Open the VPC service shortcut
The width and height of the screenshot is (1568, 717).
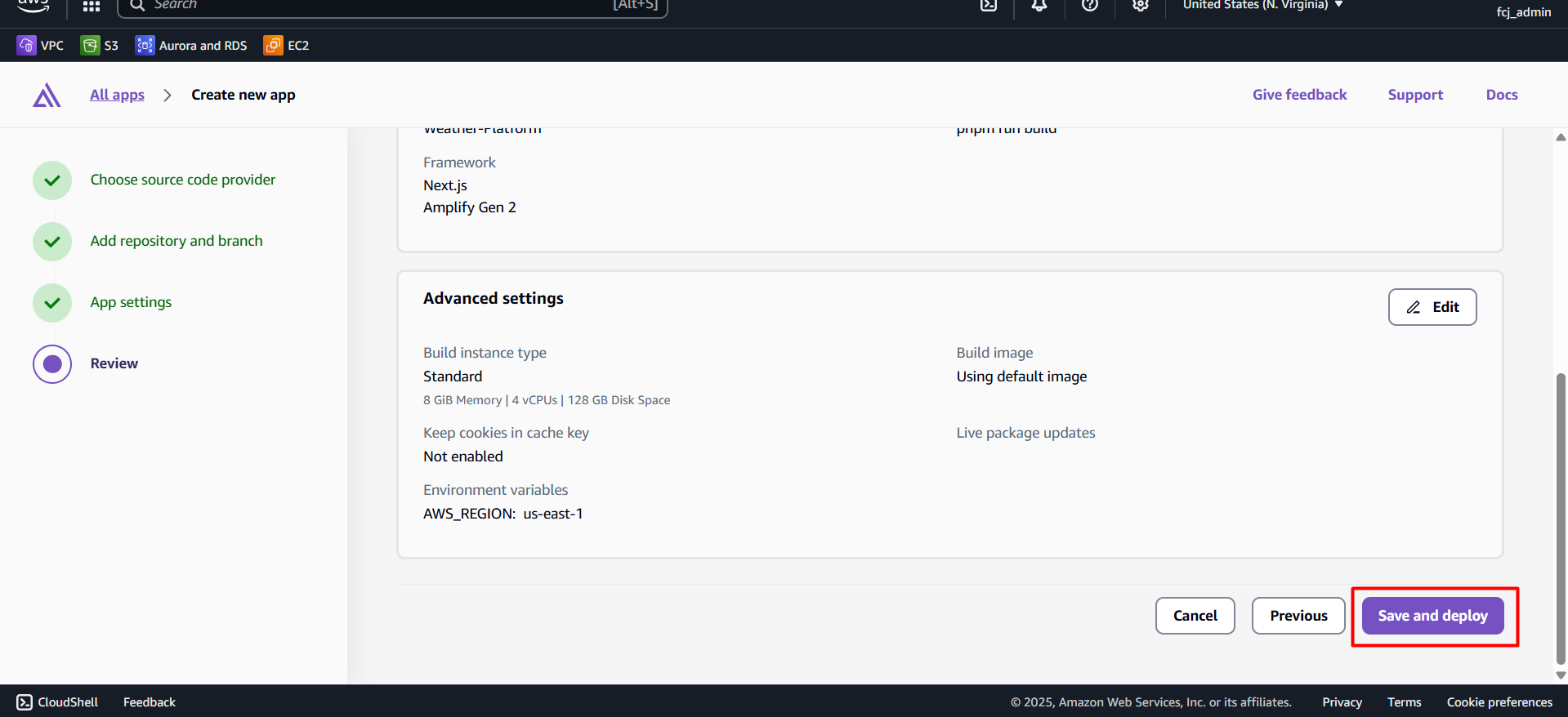coord(40,46)
